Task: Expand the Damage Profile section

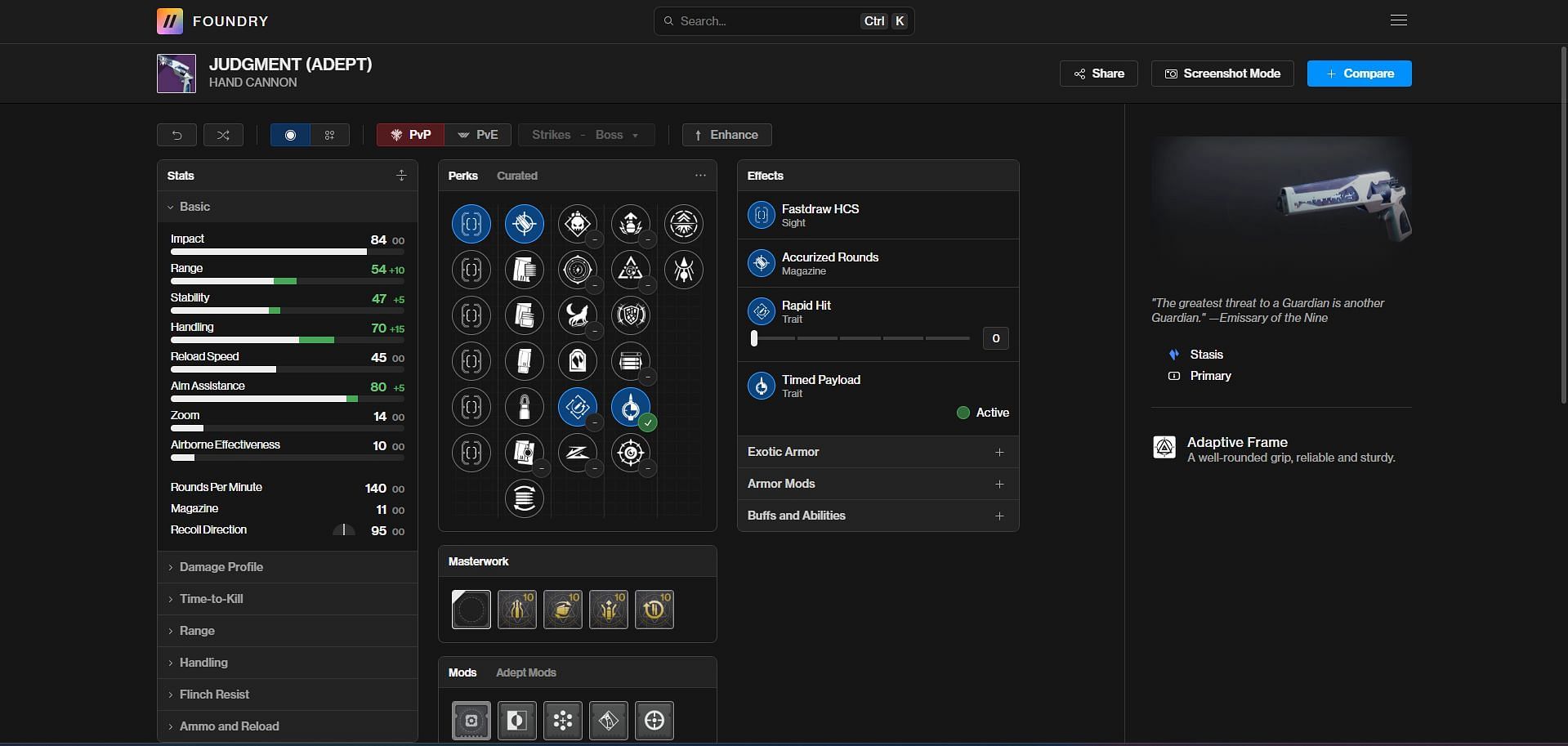Action: click(288, 567)
